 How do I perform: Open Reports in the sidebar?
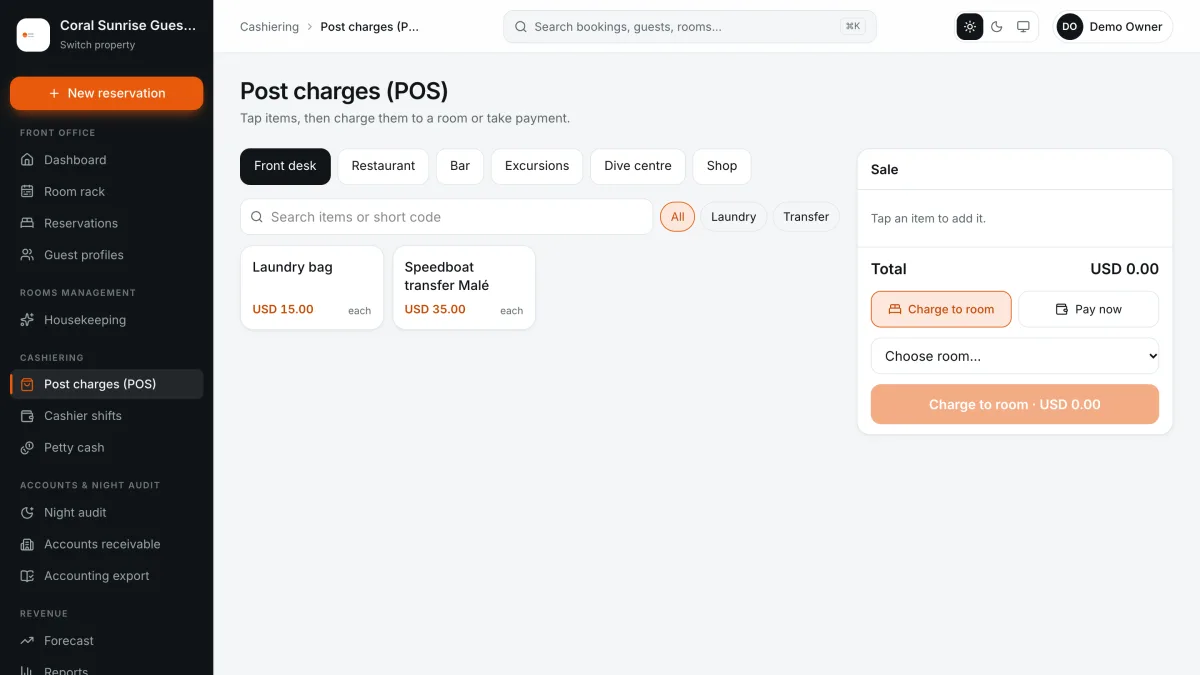click(x=107, y=670)
